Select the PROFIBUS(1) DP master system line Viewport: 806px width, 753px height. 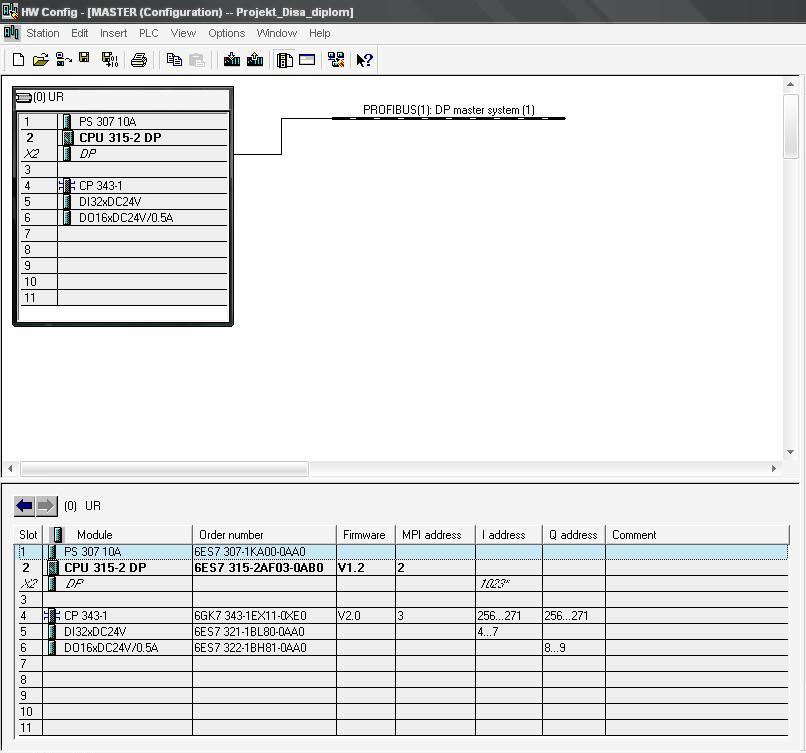449,118
